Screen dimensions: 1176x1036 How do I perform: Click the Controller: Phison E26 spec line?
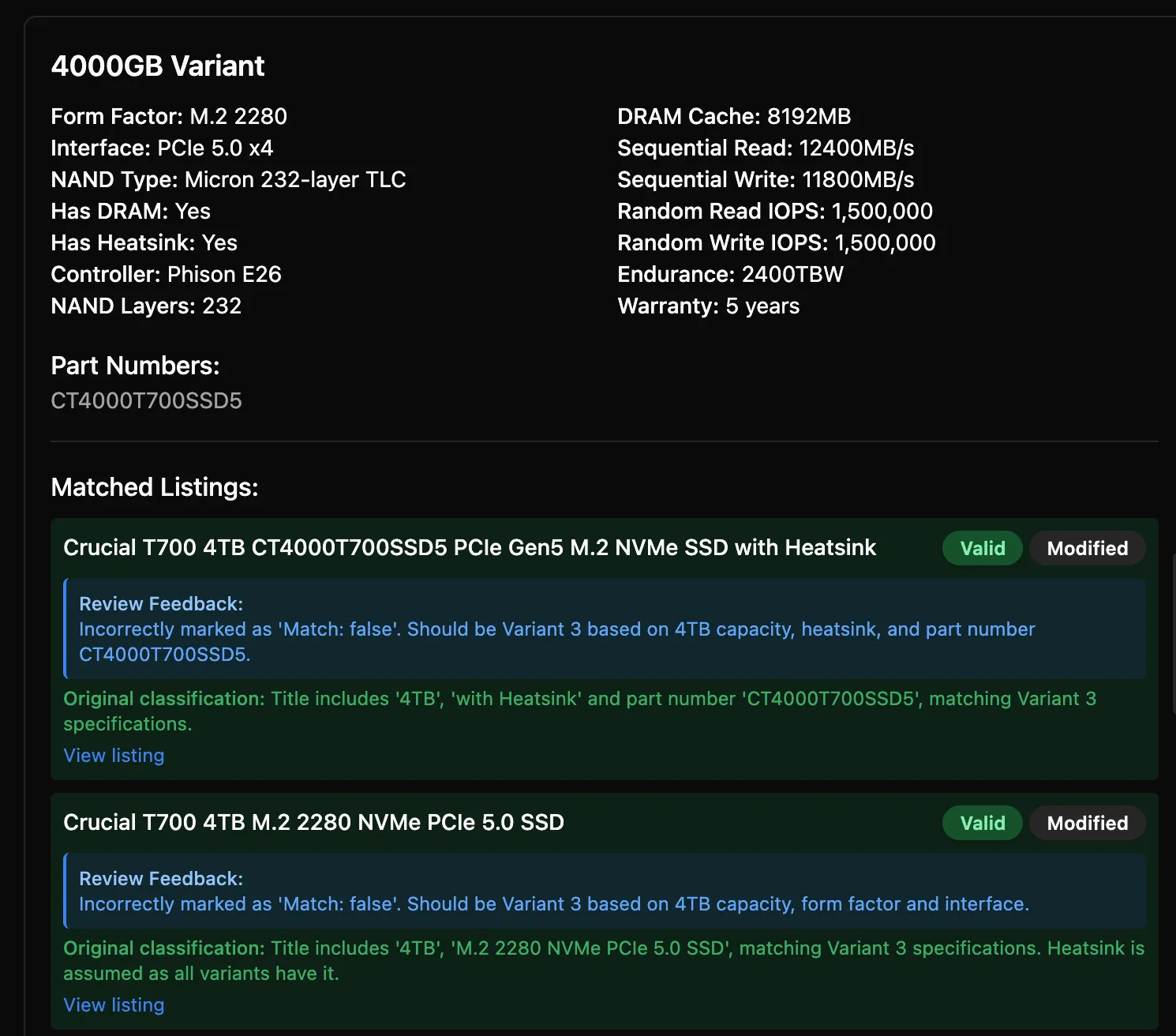point(166,275)
